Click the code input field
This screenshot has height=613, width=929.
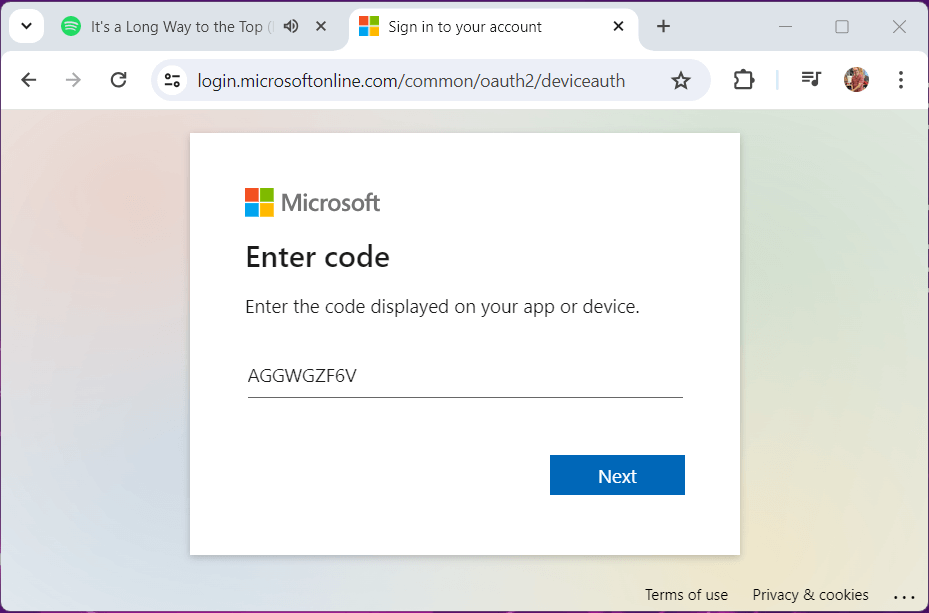tap(465, 377)
